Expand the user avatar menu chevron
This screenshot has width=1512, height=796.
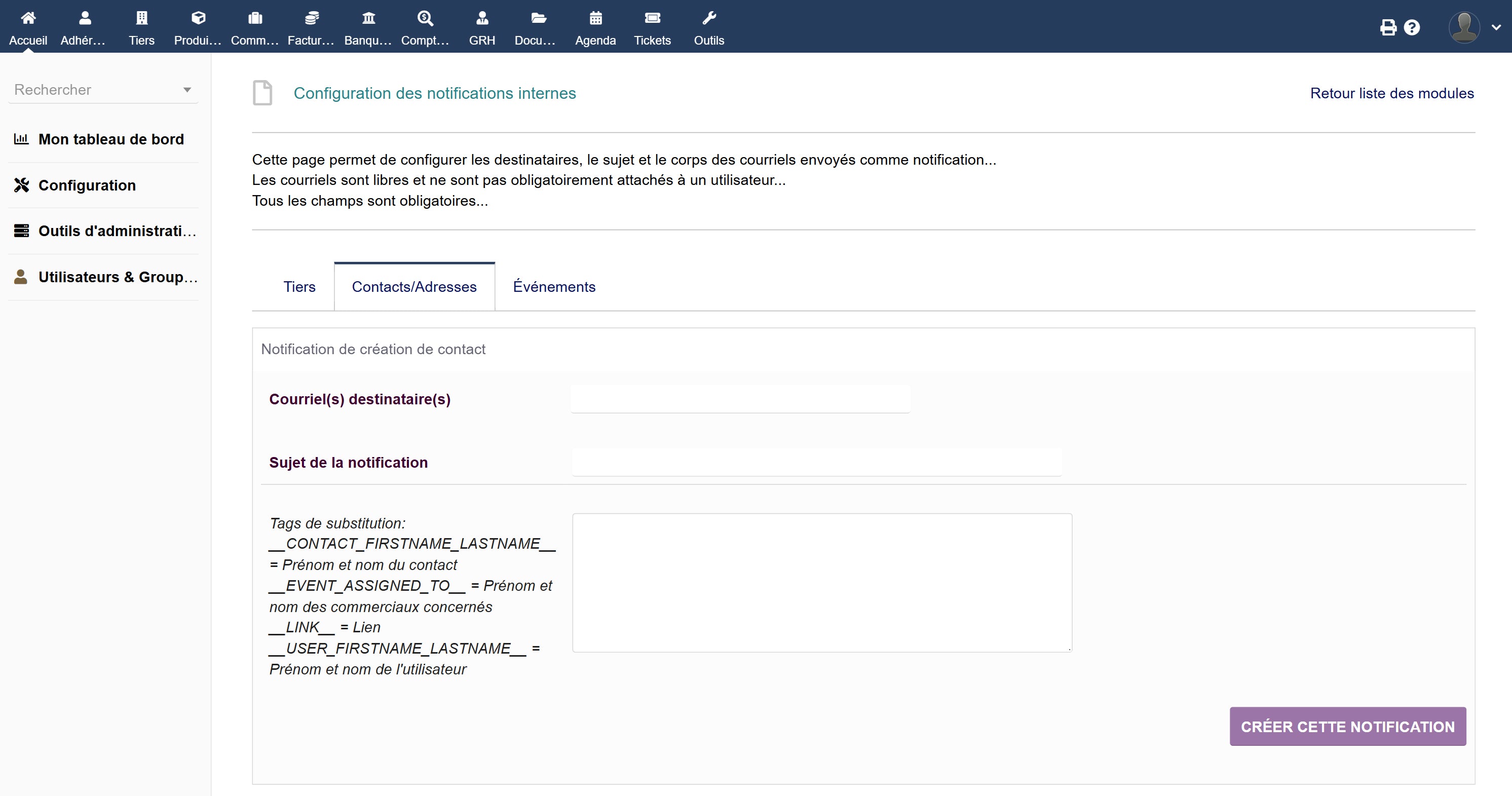[1496, 27]
